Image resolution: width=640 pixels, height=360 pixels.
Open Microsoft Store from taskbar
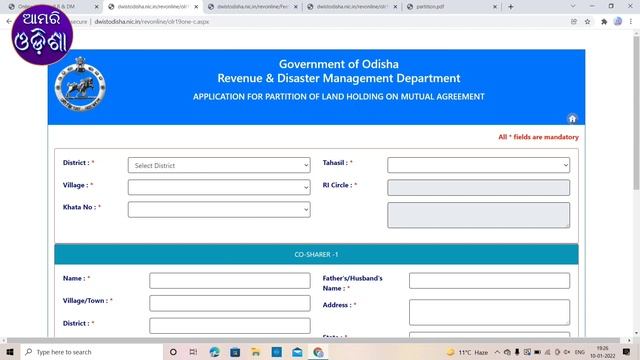pos(235,352)
